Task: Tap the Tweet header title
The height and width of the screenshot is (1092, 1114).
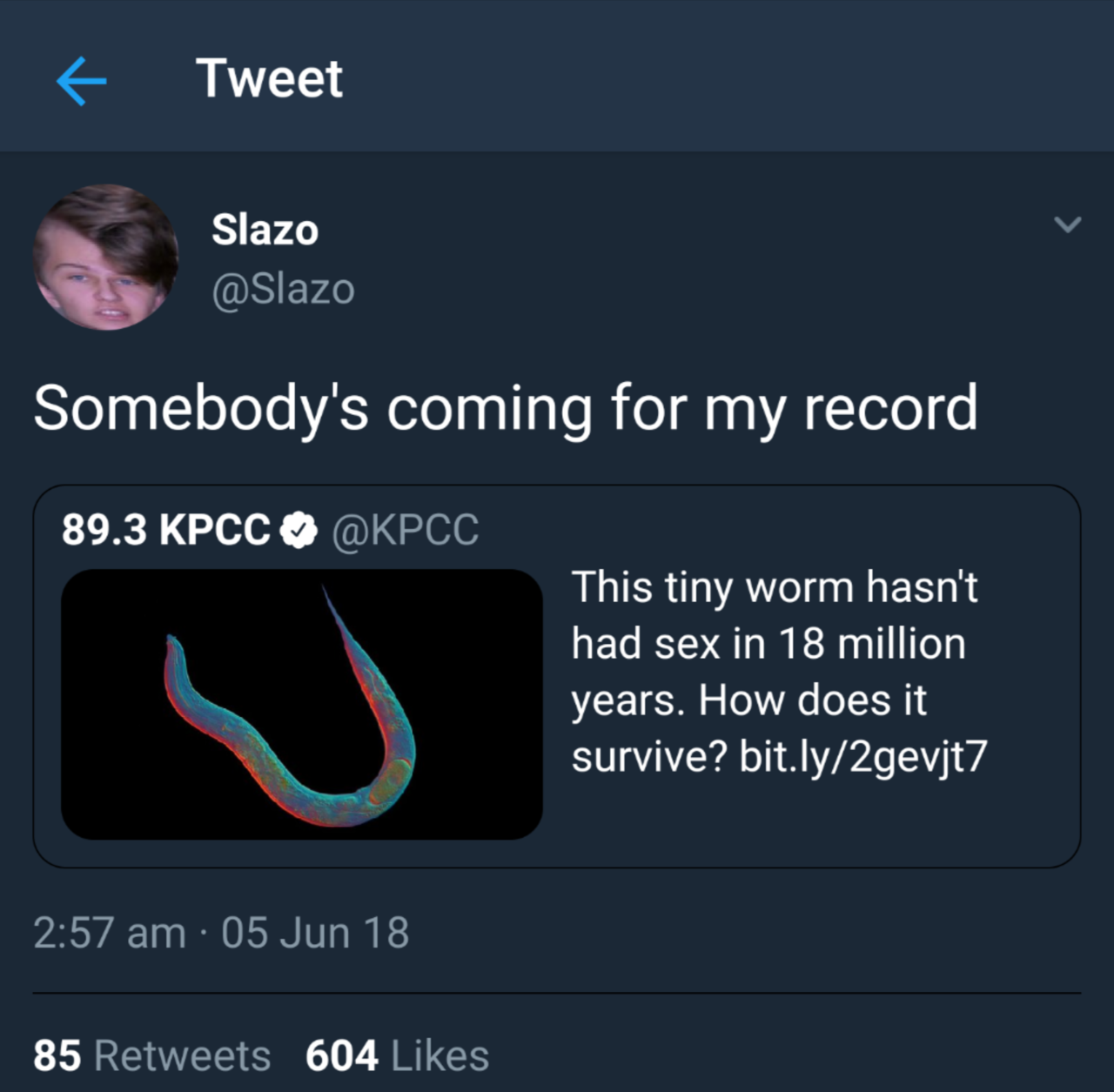Action: (x=269, y=78)
